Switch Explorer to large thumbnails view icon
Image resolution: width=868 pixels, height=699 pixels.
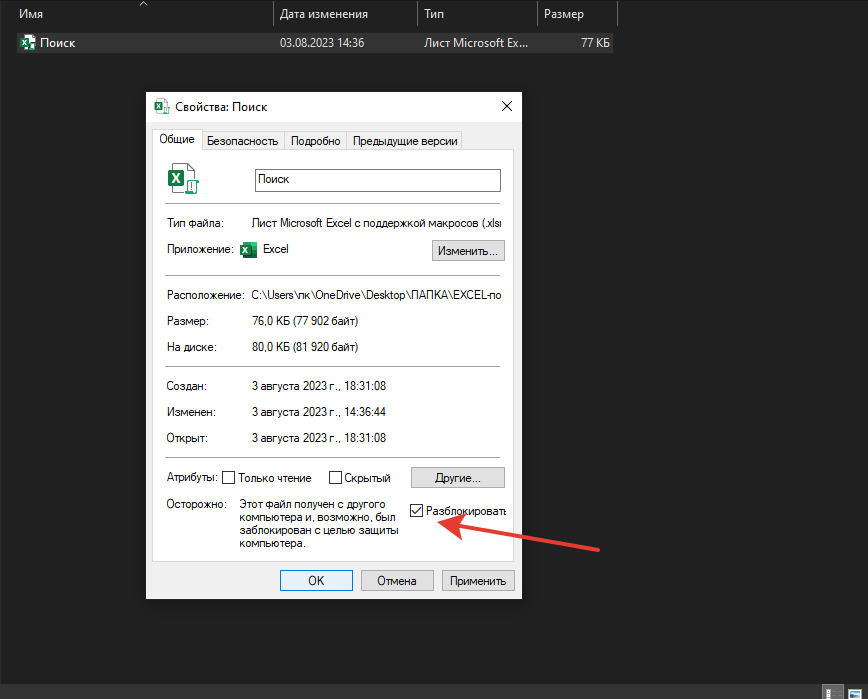pyautogui.click(x=855, y=693)
